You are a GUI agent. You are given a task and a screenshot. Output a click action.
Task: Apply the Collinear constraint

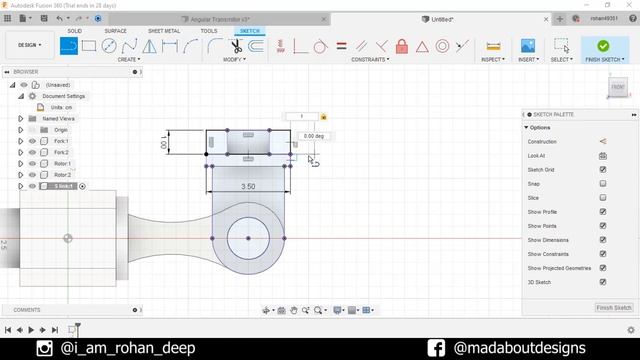tap(462, 46)
